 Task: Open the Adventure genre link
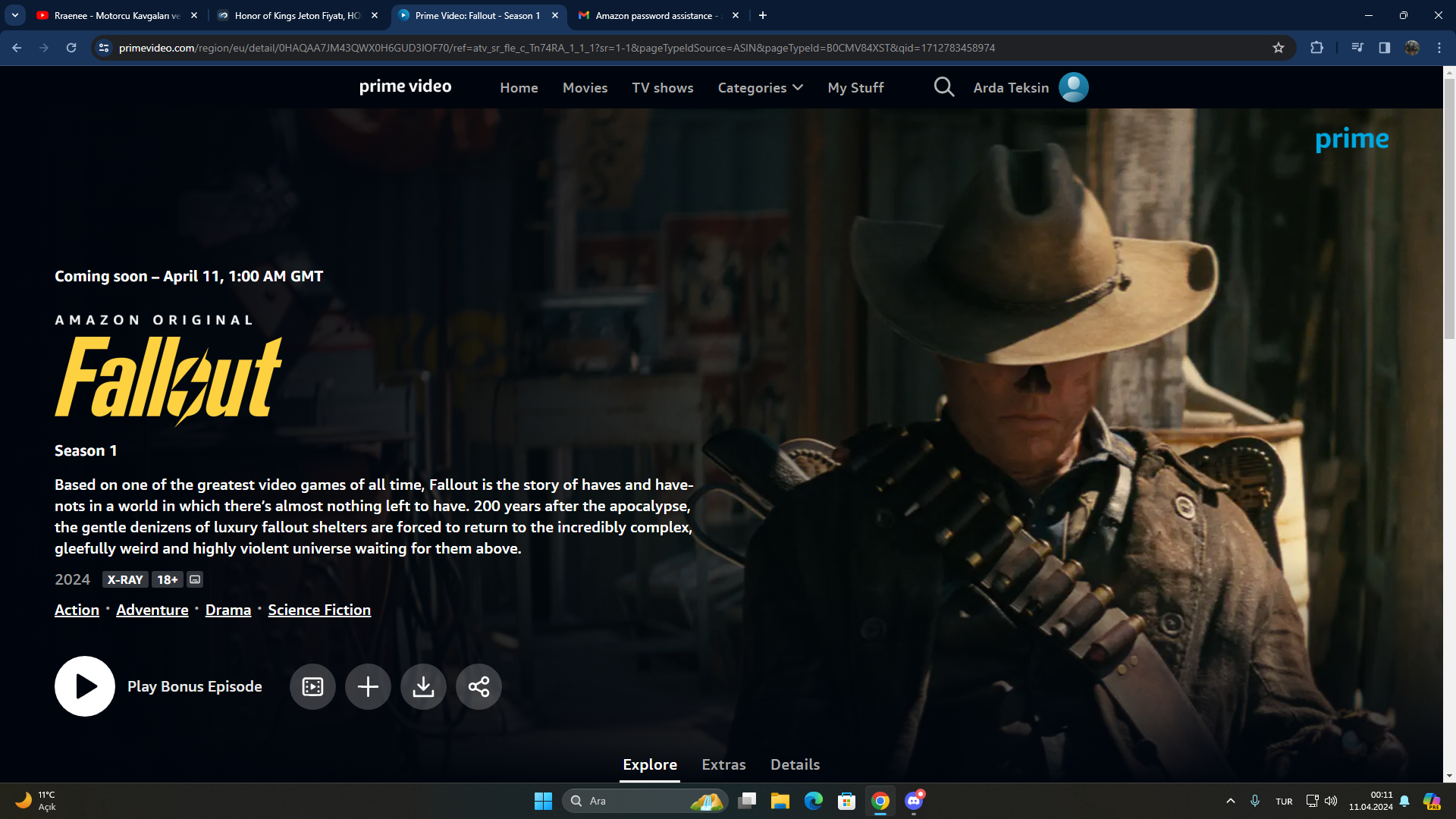(x=152, y=610)
